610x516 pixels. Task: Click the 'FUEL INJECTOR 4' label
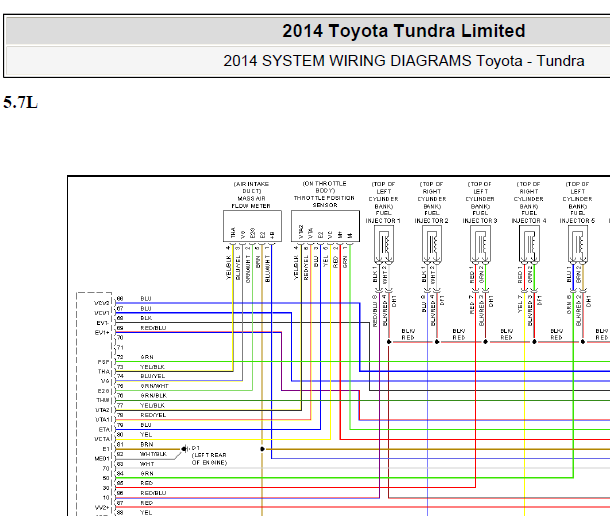coord(529,217)
